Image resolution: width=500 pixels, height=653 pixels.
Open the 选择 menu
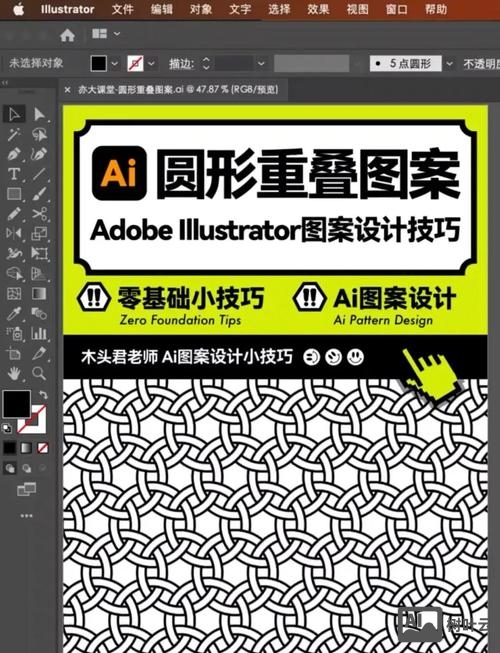279,9
